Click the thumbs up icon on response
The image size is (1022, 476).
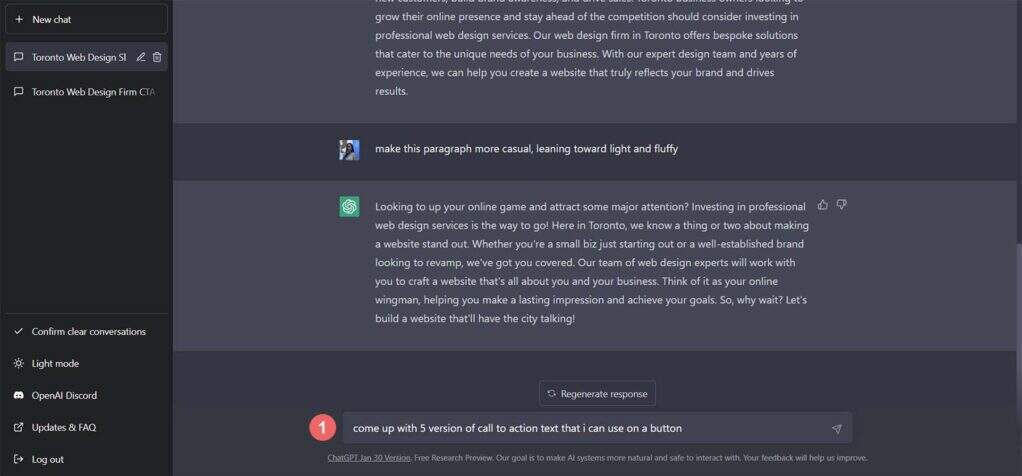point(823,205)
